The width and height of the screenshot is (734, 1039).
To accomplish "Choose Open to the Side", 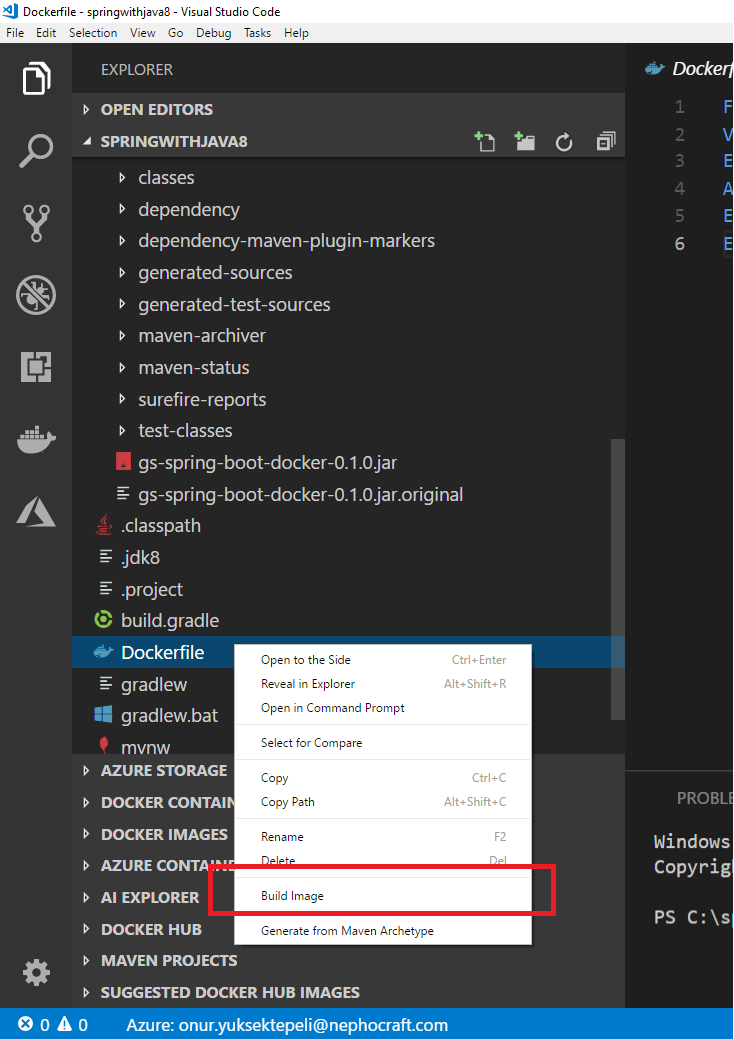I will click(x=383, y=660).
